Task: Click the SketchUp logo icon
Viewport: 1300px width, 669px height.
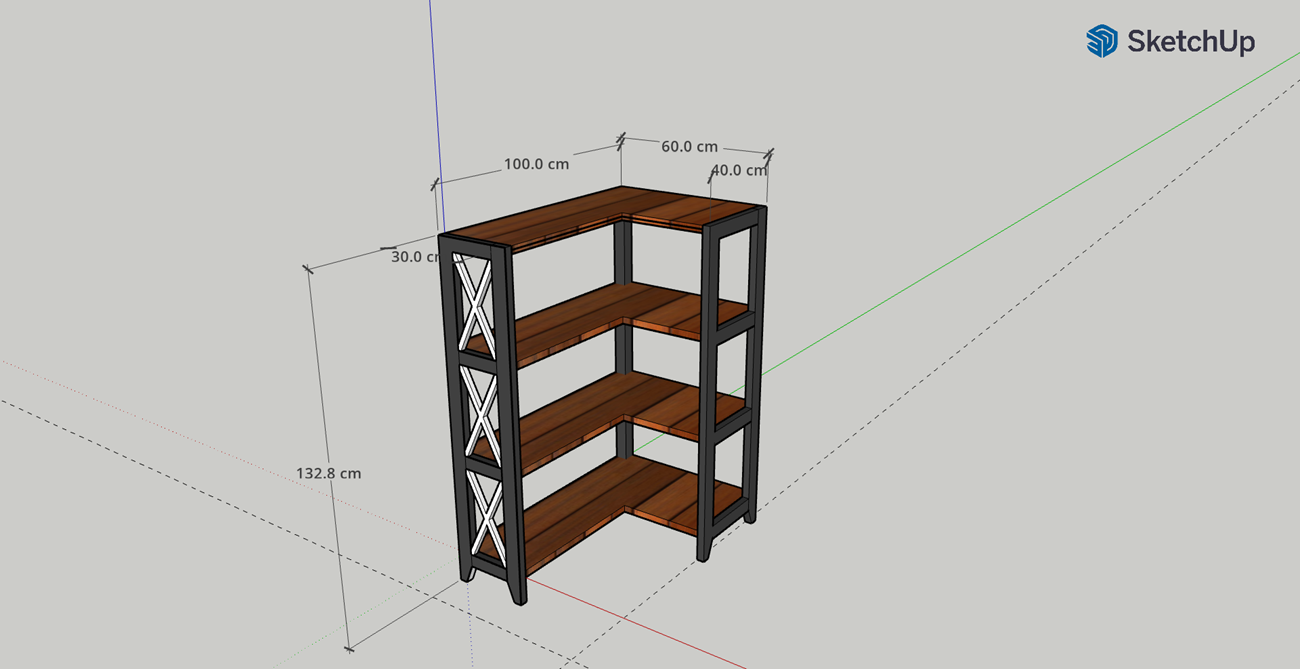Action: click(x=1101, y=41)
